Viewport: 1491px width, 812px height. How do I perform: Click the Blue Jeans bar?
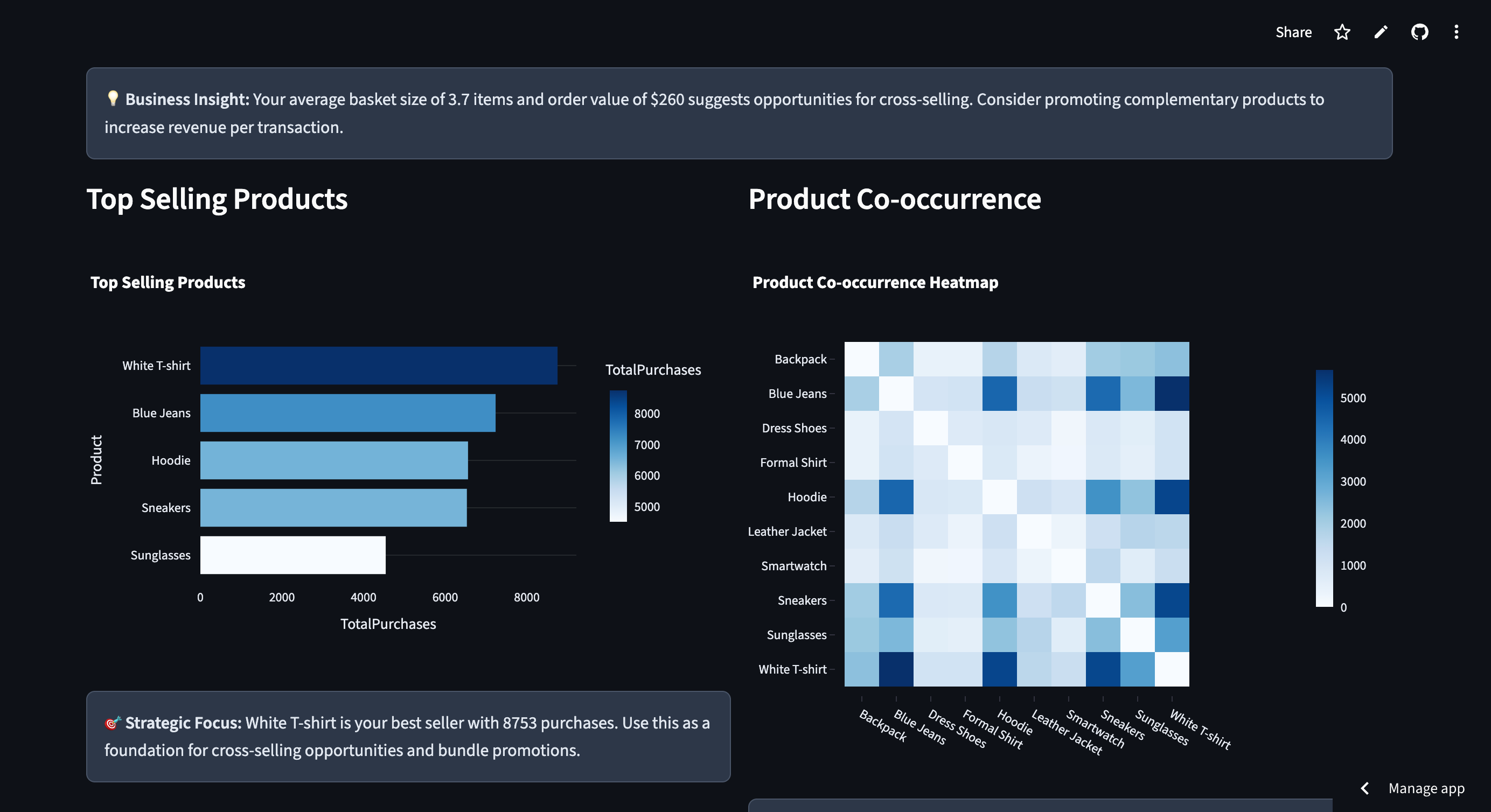coord(347,413)
